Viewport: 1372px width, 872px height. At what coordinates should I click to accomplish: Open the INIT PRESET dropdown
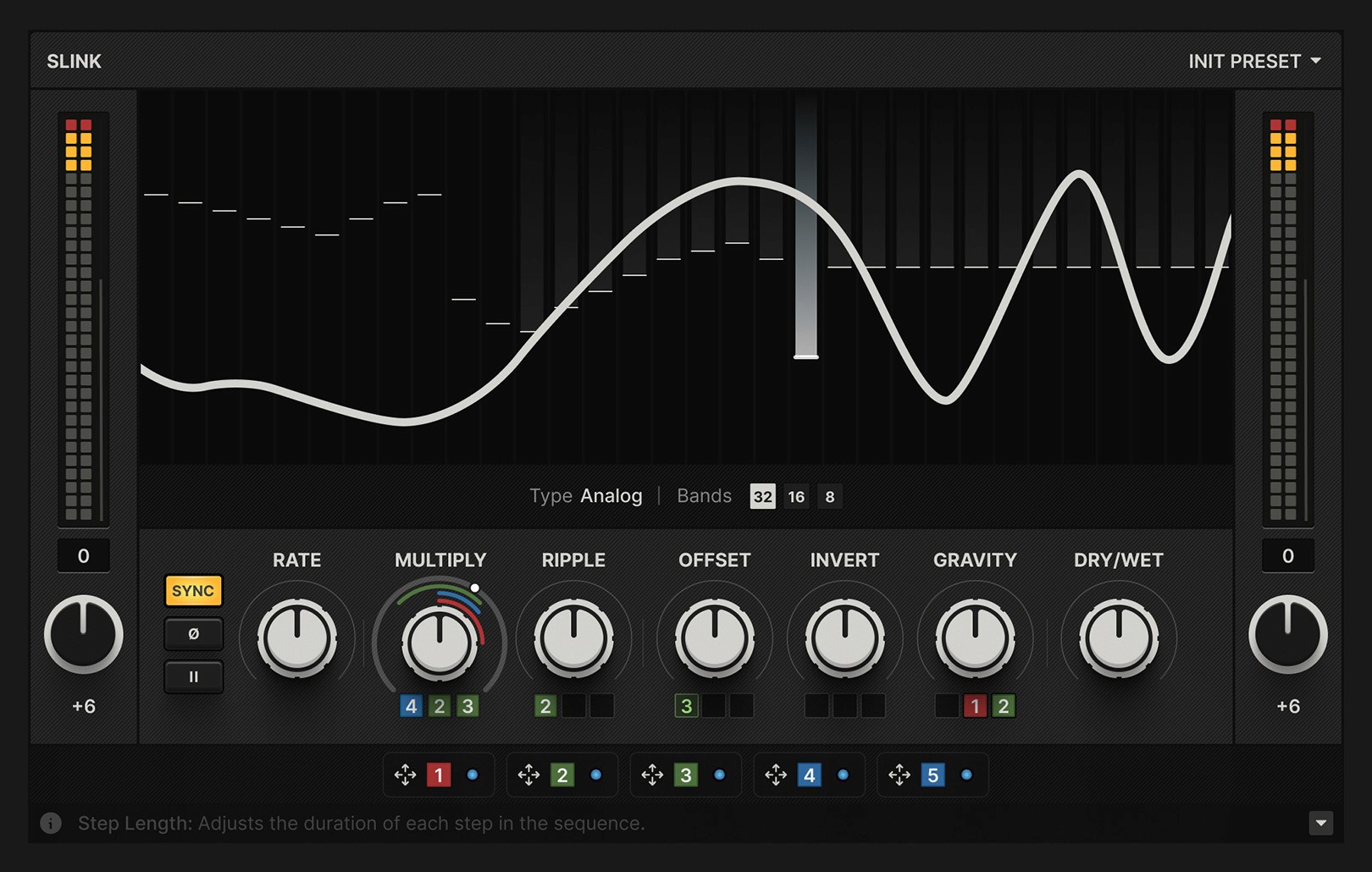pos(1253,60)
